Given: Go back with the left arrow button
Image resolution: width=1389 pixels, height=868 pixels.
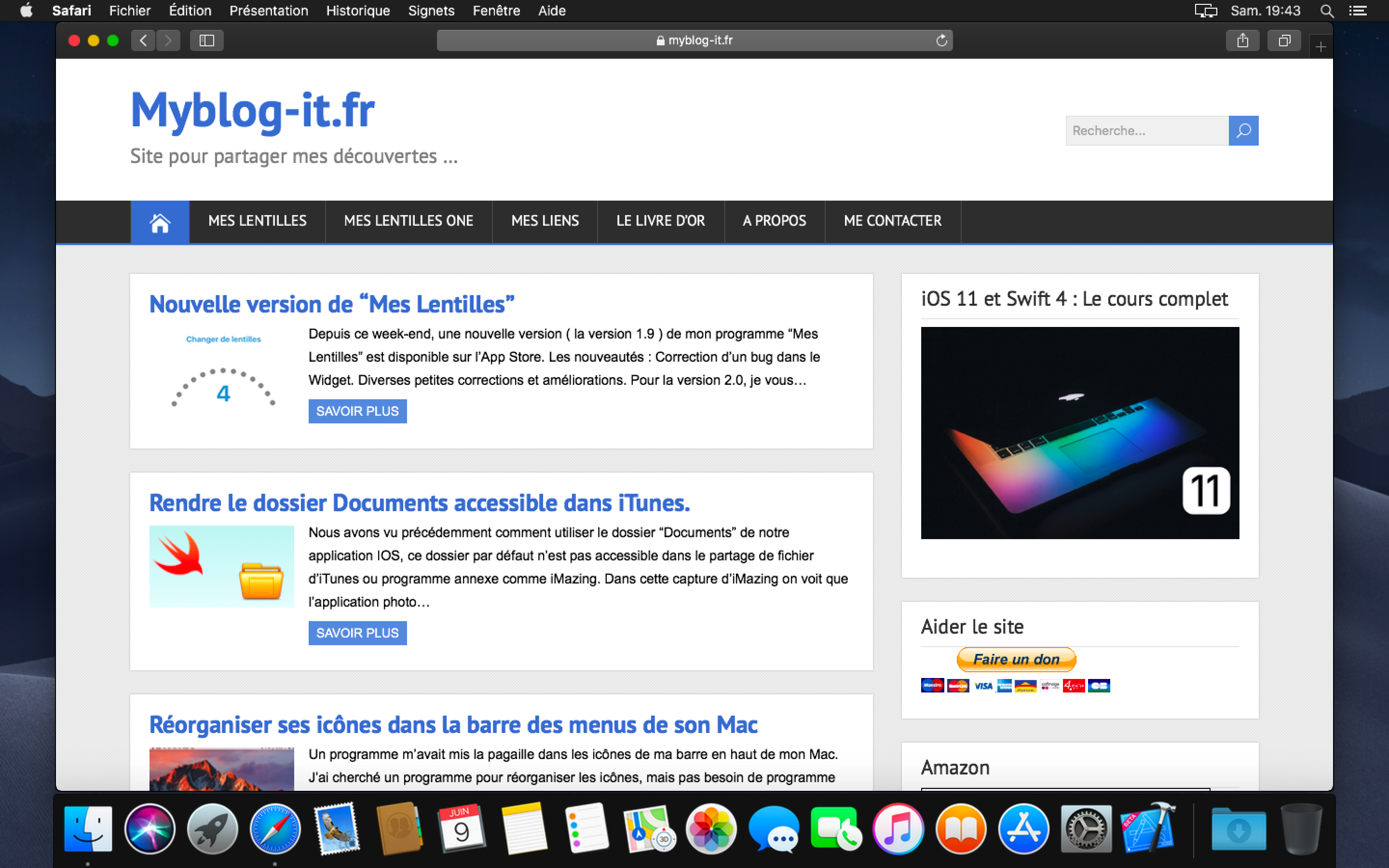Looking at the screenshot, I should [143, 40].
